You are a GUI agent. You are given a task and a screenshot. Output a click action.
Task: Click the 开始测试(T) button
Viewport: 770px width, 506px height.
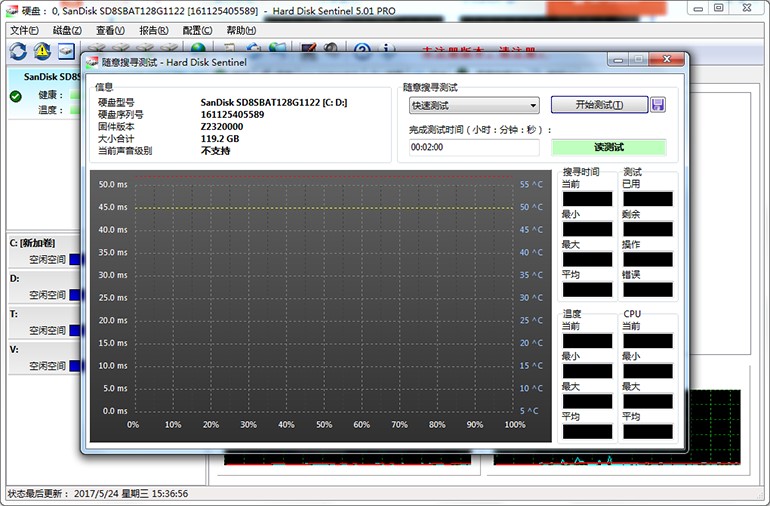click(598, 105)
